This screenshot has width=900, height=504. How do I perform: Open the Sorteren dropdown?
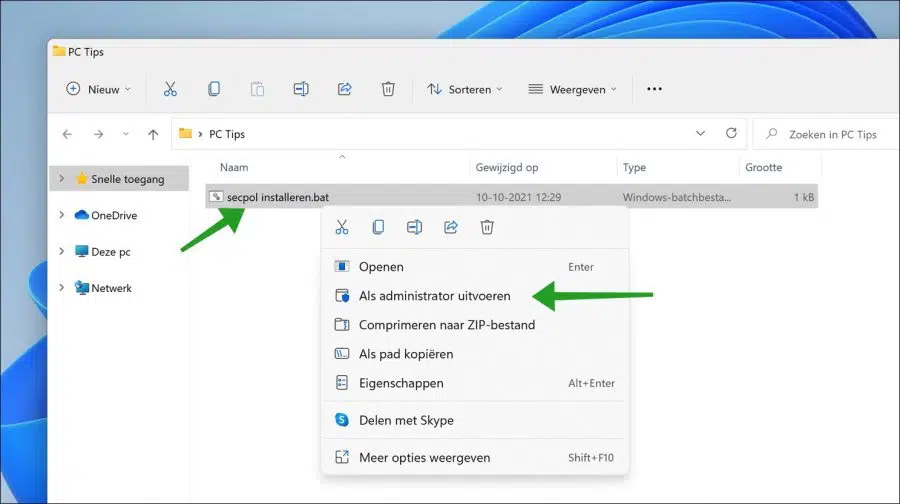(464, 89)
